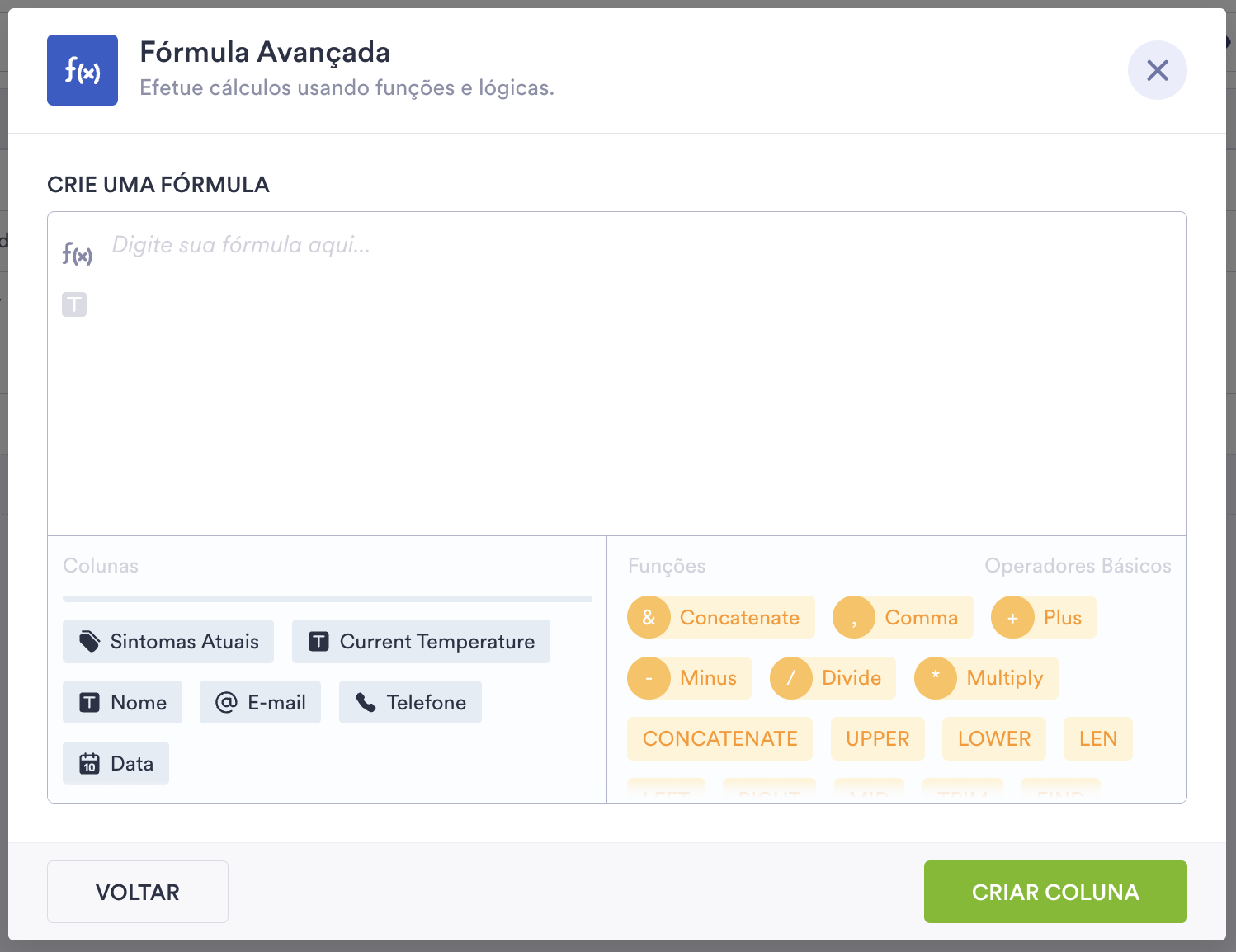Screen dimensions: 1236x952
Task: Click the Divide slash icon
Action: pos(791,678)
